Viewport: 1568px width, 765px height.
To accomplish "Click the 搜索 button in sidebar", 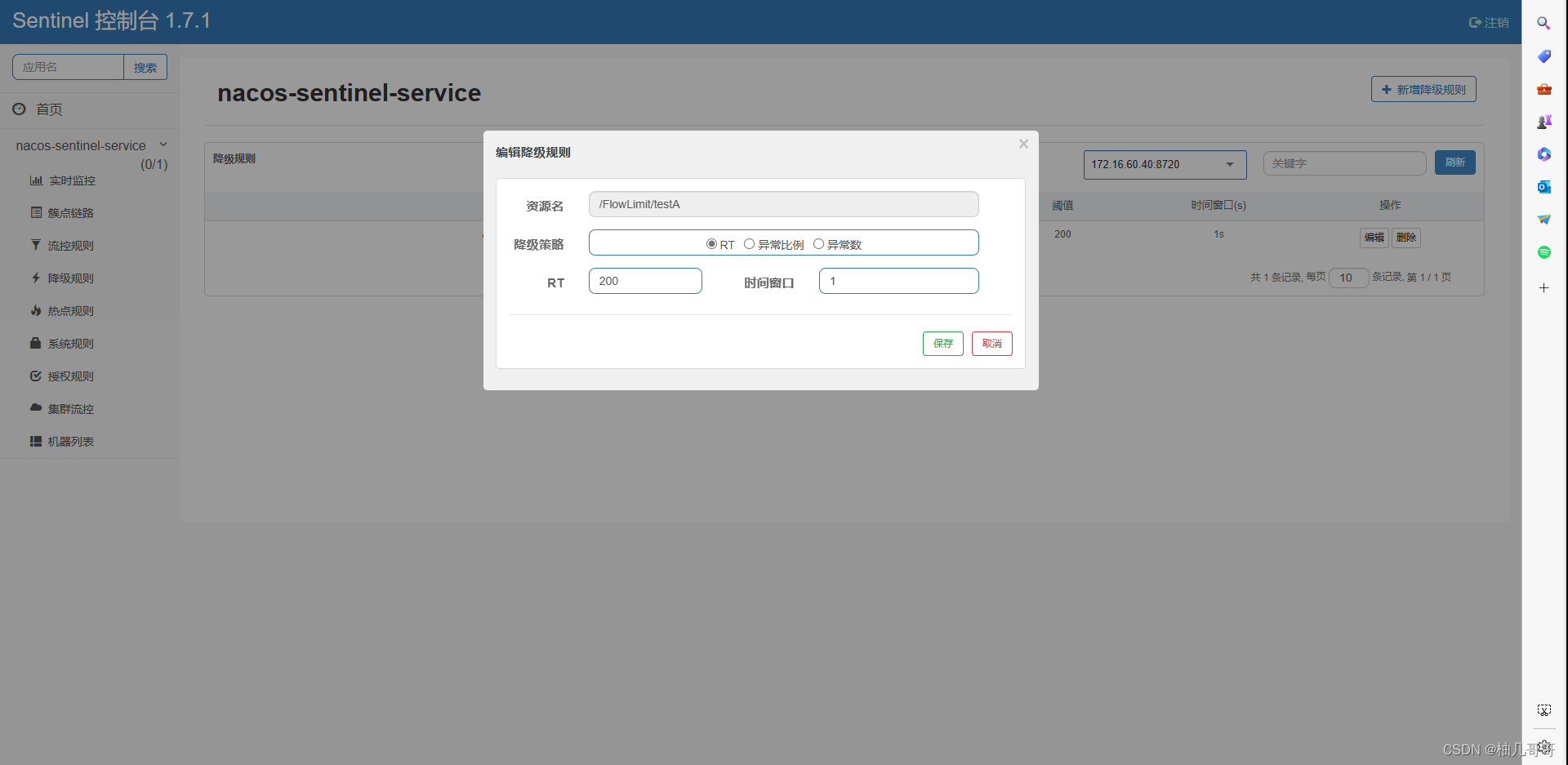I will pyautogui.click(x=145, y=67).
